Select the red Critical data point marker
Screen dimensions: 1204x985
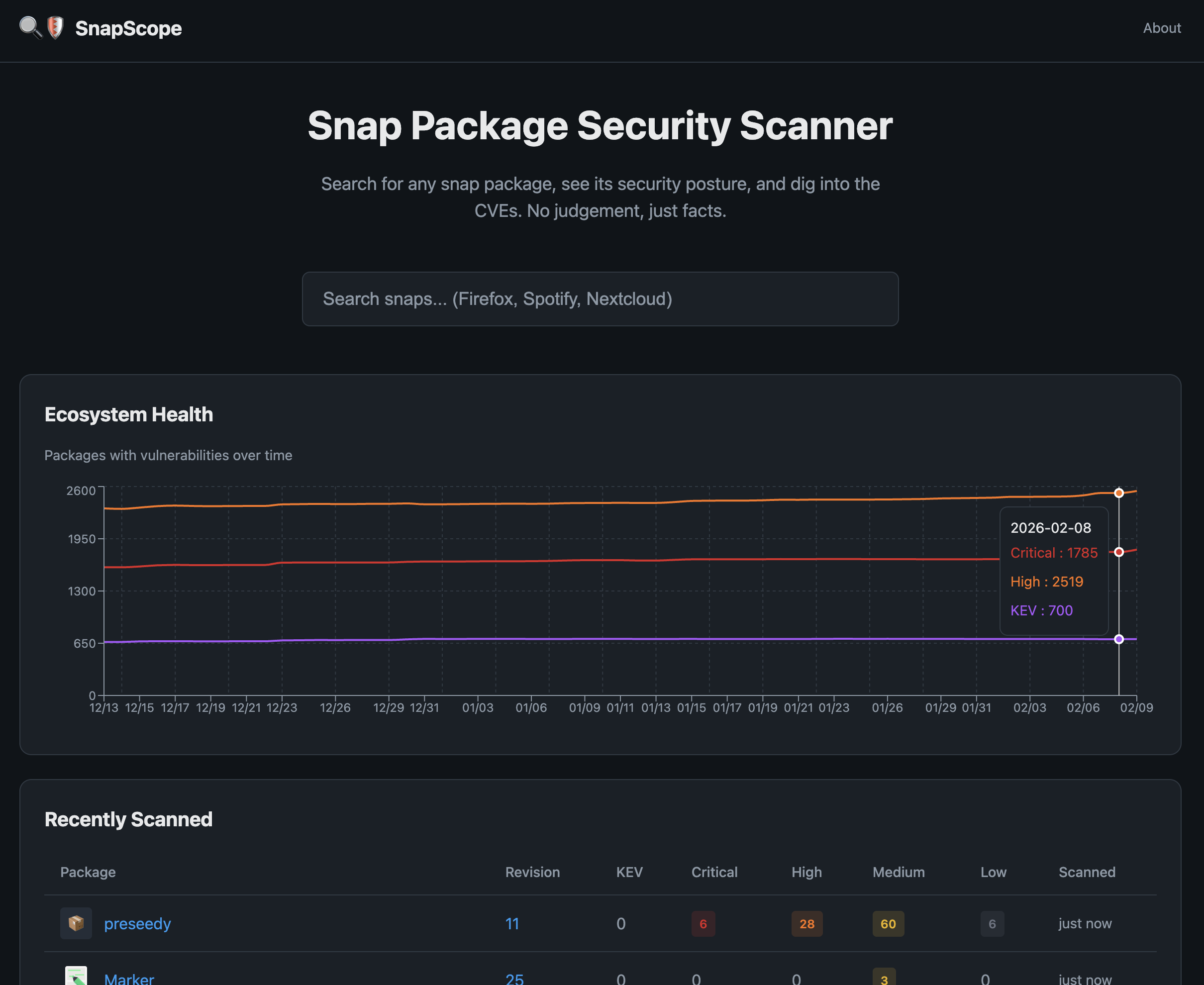tap(1119, 552)
